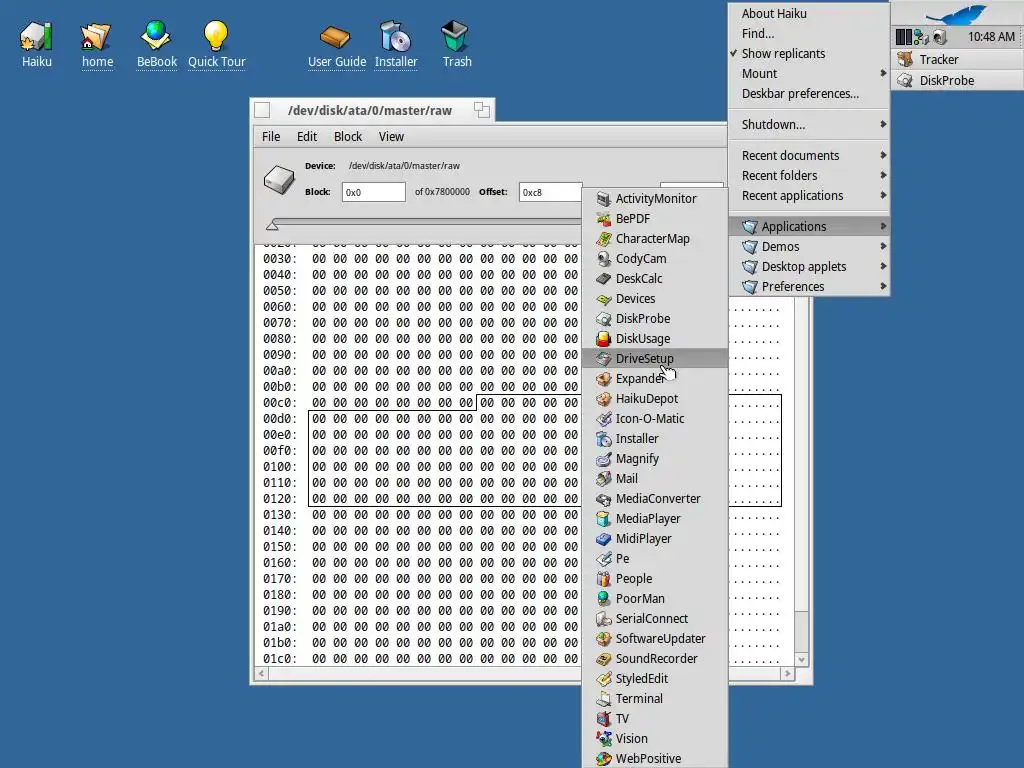
Task: Click the horizontal scrollbar left arrow
Action: coord(262,673)
